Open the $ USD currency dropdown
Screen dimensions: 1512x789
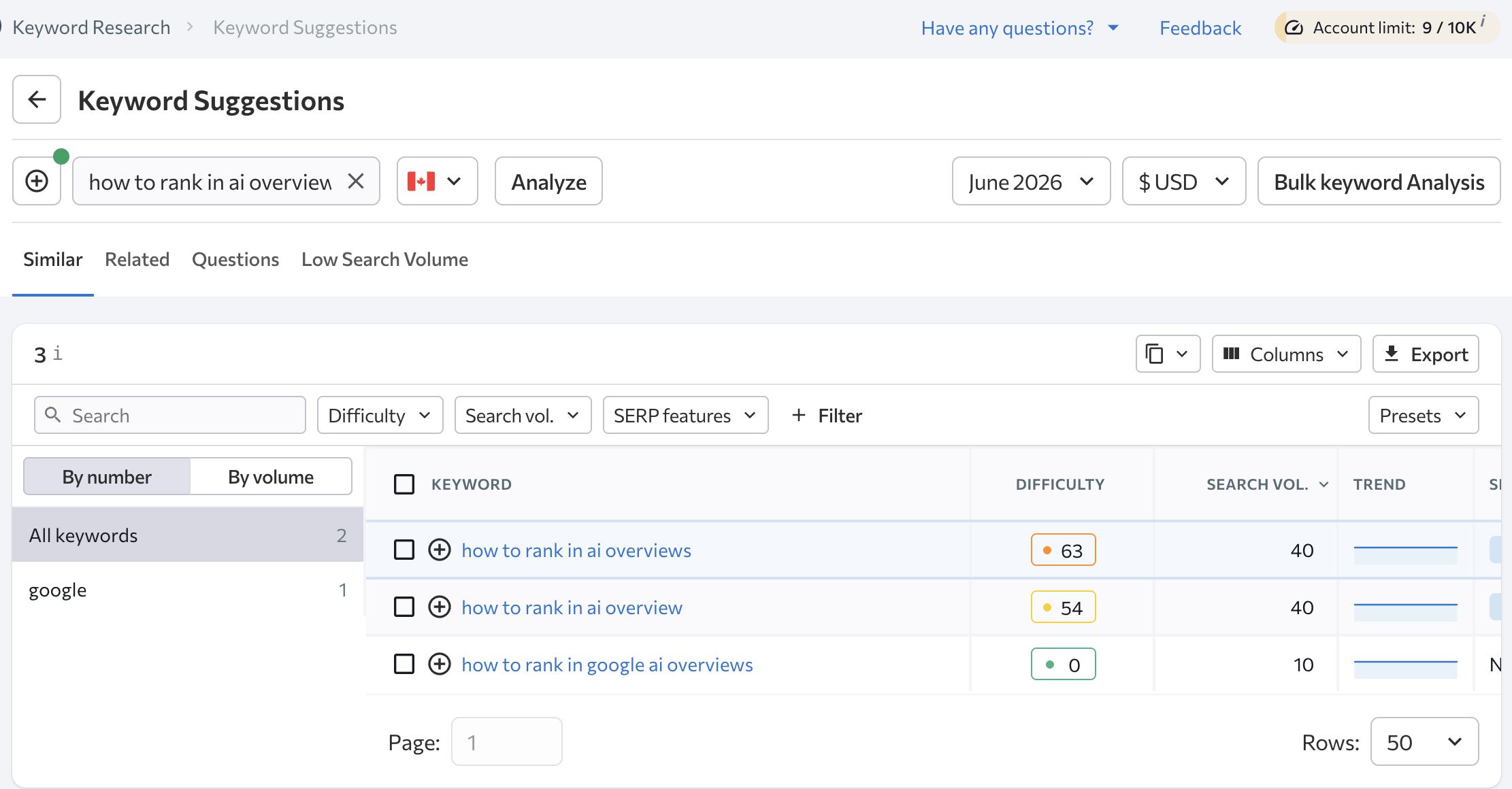pyautogui.click(x=1183, y=181)
